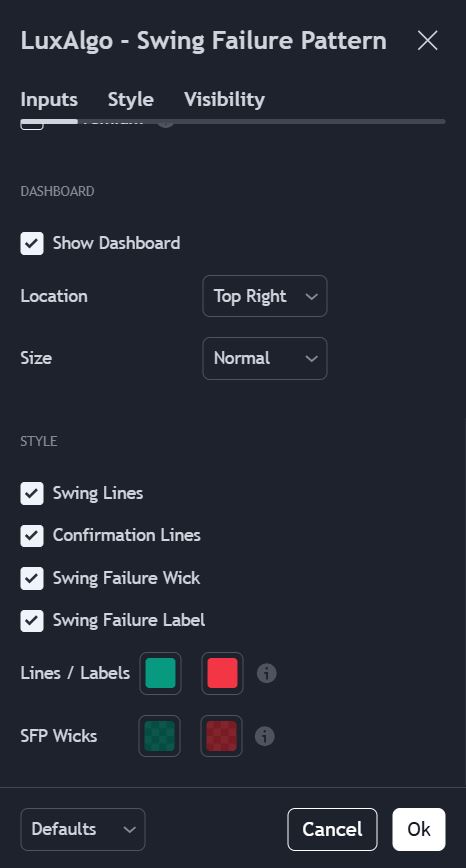Change the dark green SFP Wicks swatch
466x868 pixels.
point(159,736)
